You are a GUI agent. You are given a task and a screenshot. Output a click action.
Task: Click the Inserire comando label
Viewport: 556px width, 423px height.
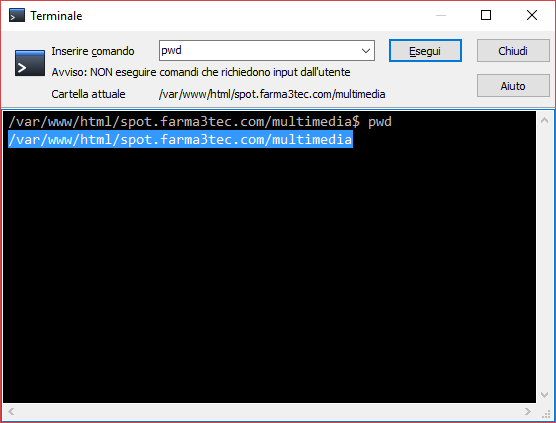[x=93, y=51]
